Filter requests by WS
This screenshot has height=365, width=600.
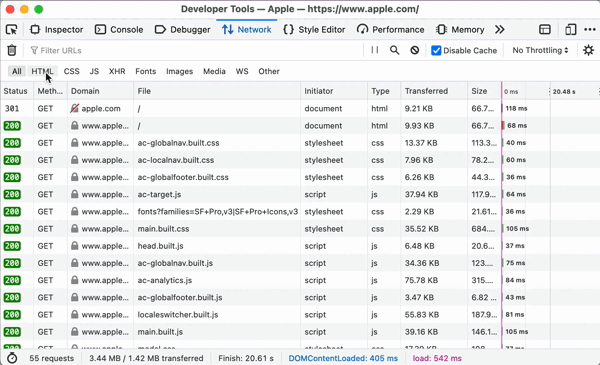tap(242, 71)
